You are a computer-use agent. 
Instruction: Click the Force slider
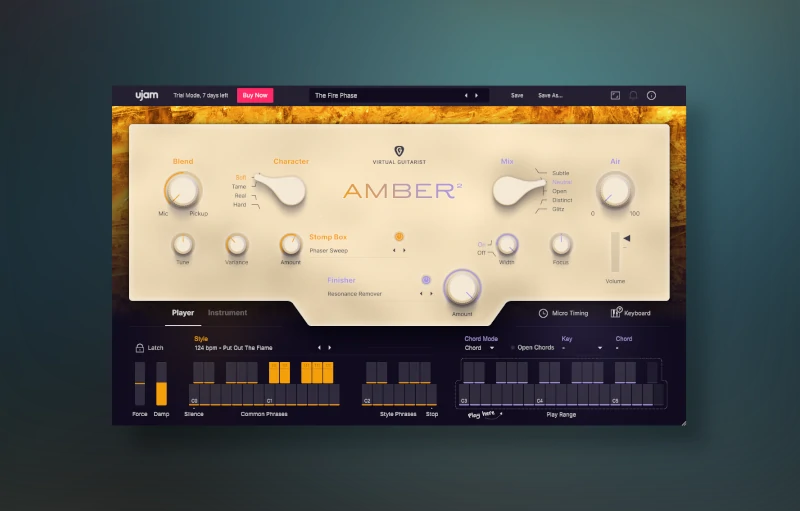[140, 384]
